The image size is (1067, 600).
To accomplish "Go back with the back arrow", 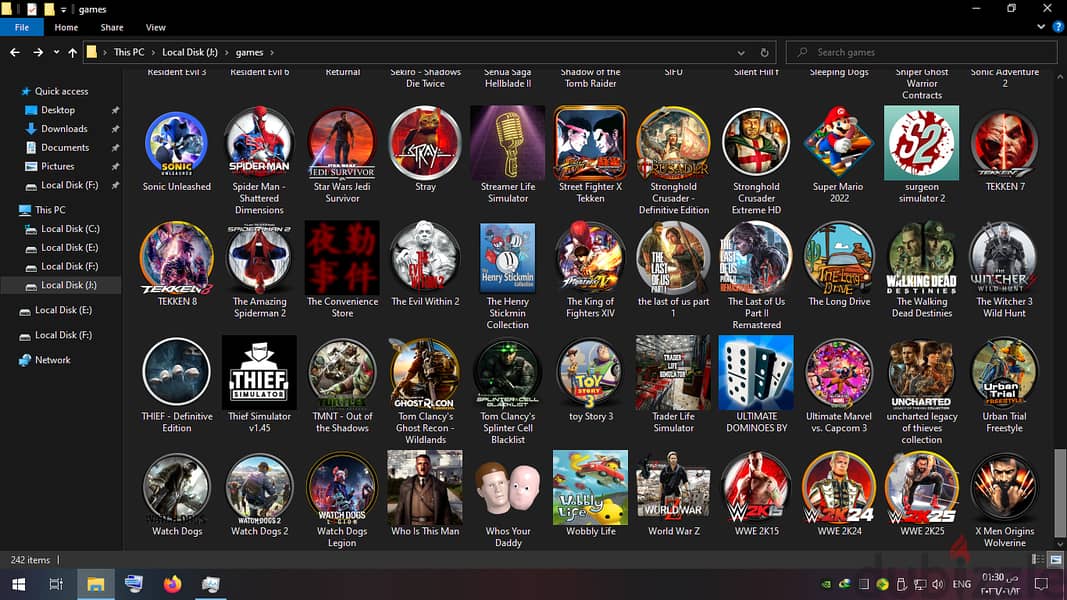I will [15, 52].
